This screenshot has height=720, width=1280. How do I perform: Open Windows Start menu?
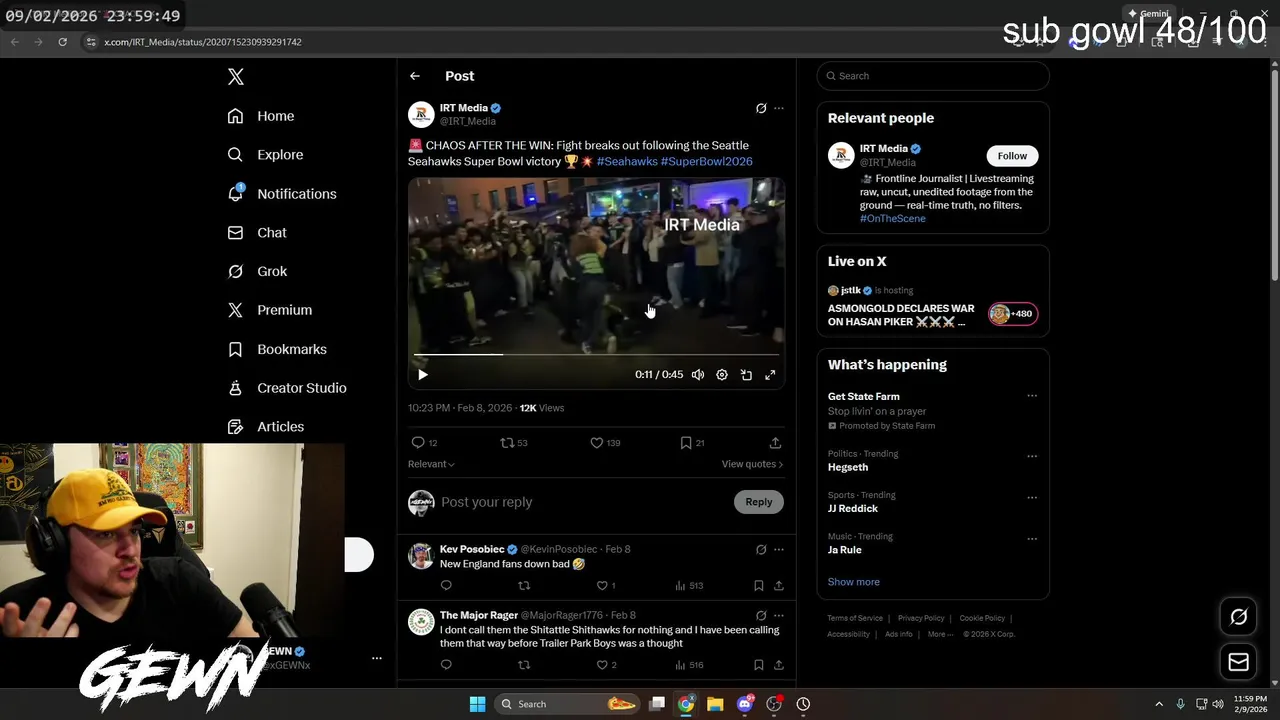click(x=477, y=704)
